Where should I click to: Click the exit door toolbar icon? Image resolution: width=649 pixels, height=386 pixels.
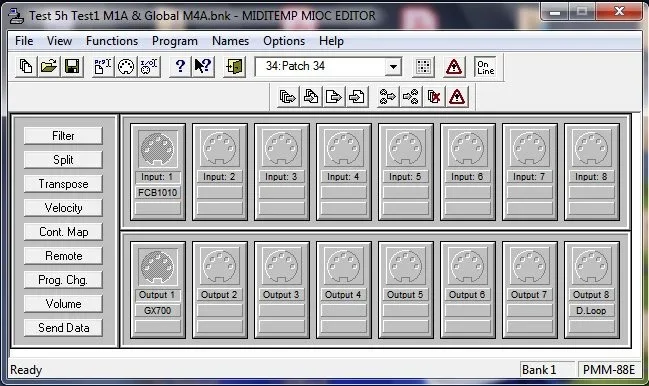[234, 66]
